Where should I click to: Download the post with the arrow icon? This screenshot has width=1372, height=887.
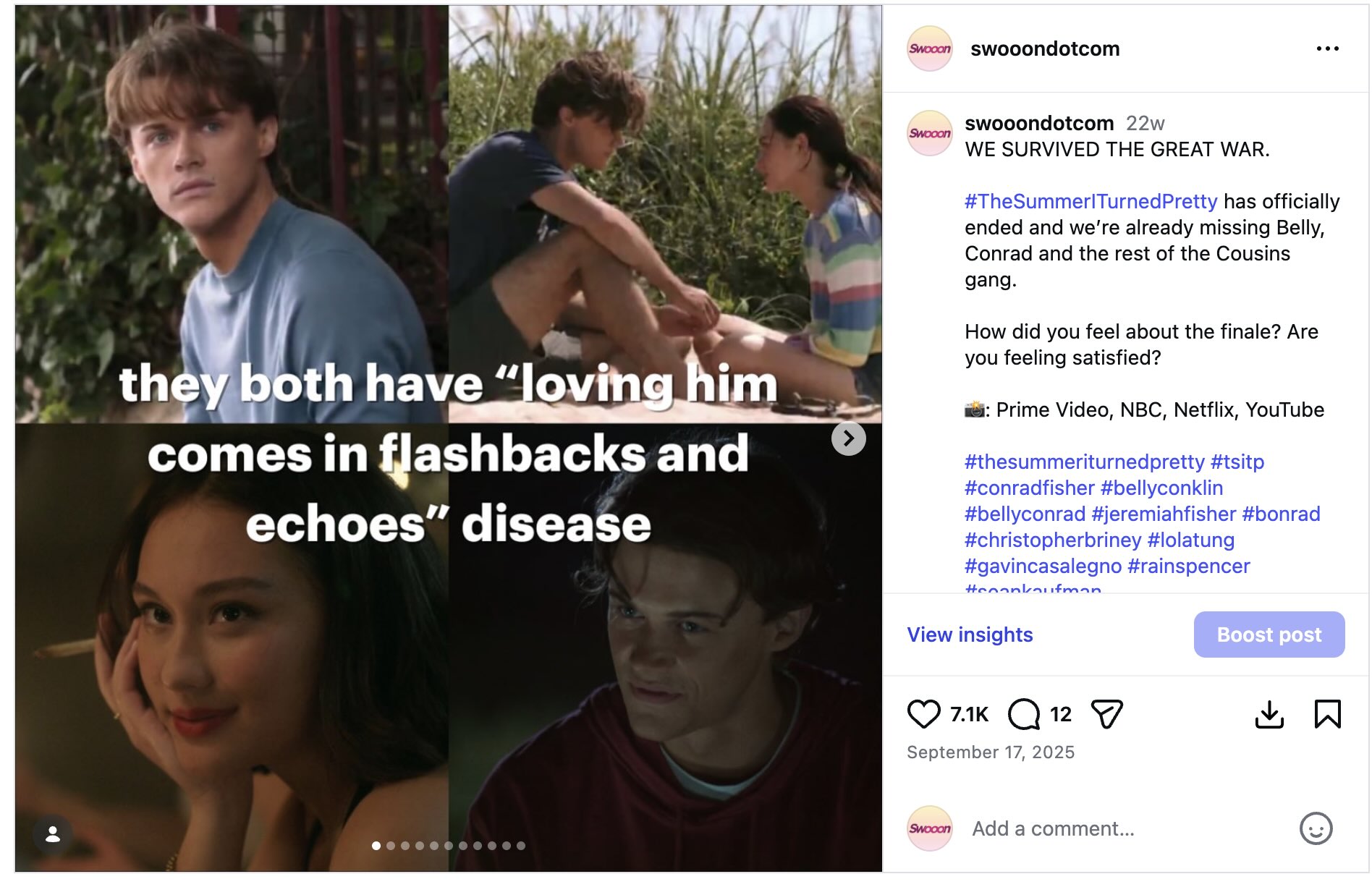(1269, 714)
